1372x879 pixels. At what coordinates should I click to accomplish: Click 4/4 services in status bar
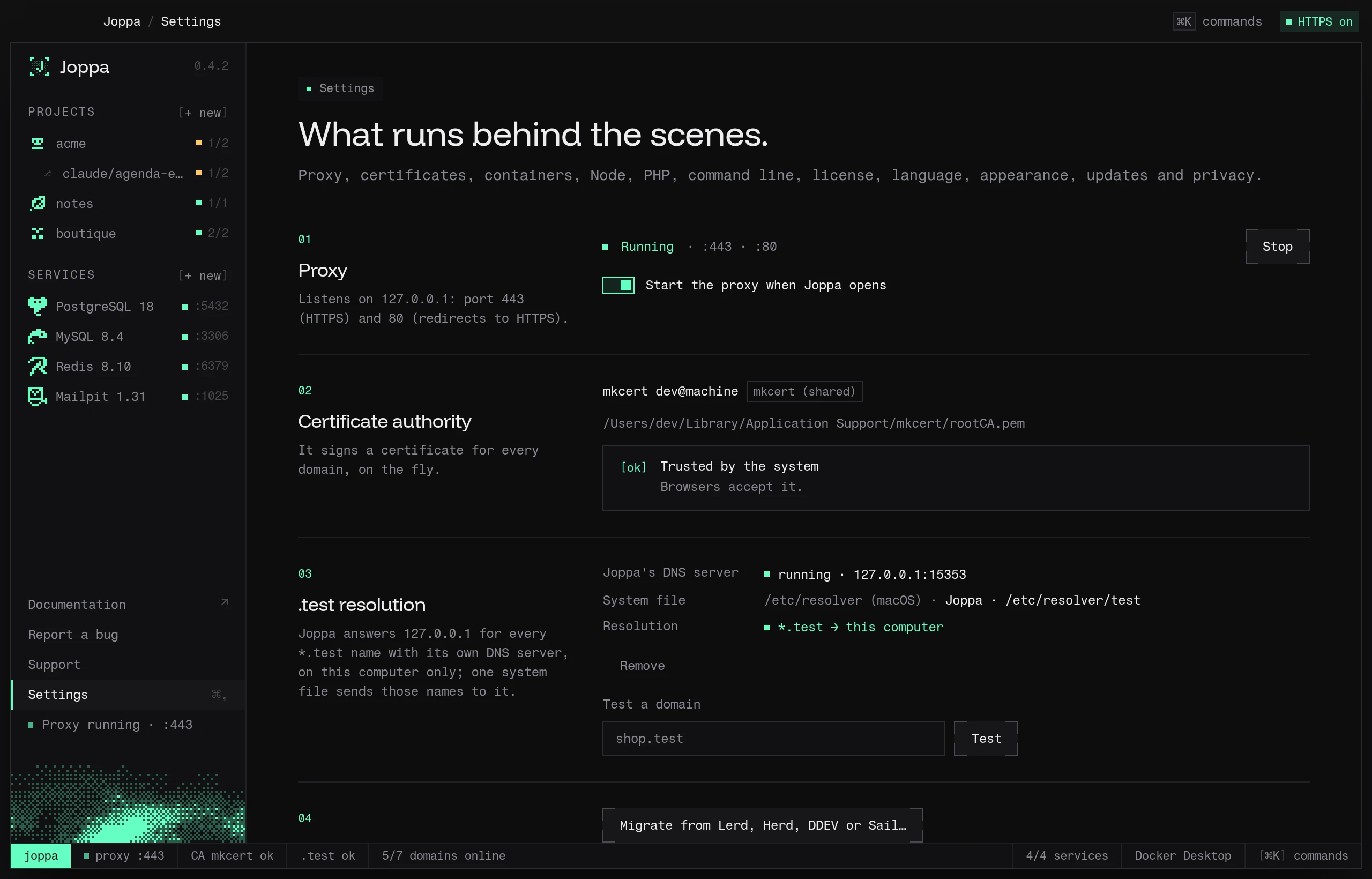coord(1067,855)
